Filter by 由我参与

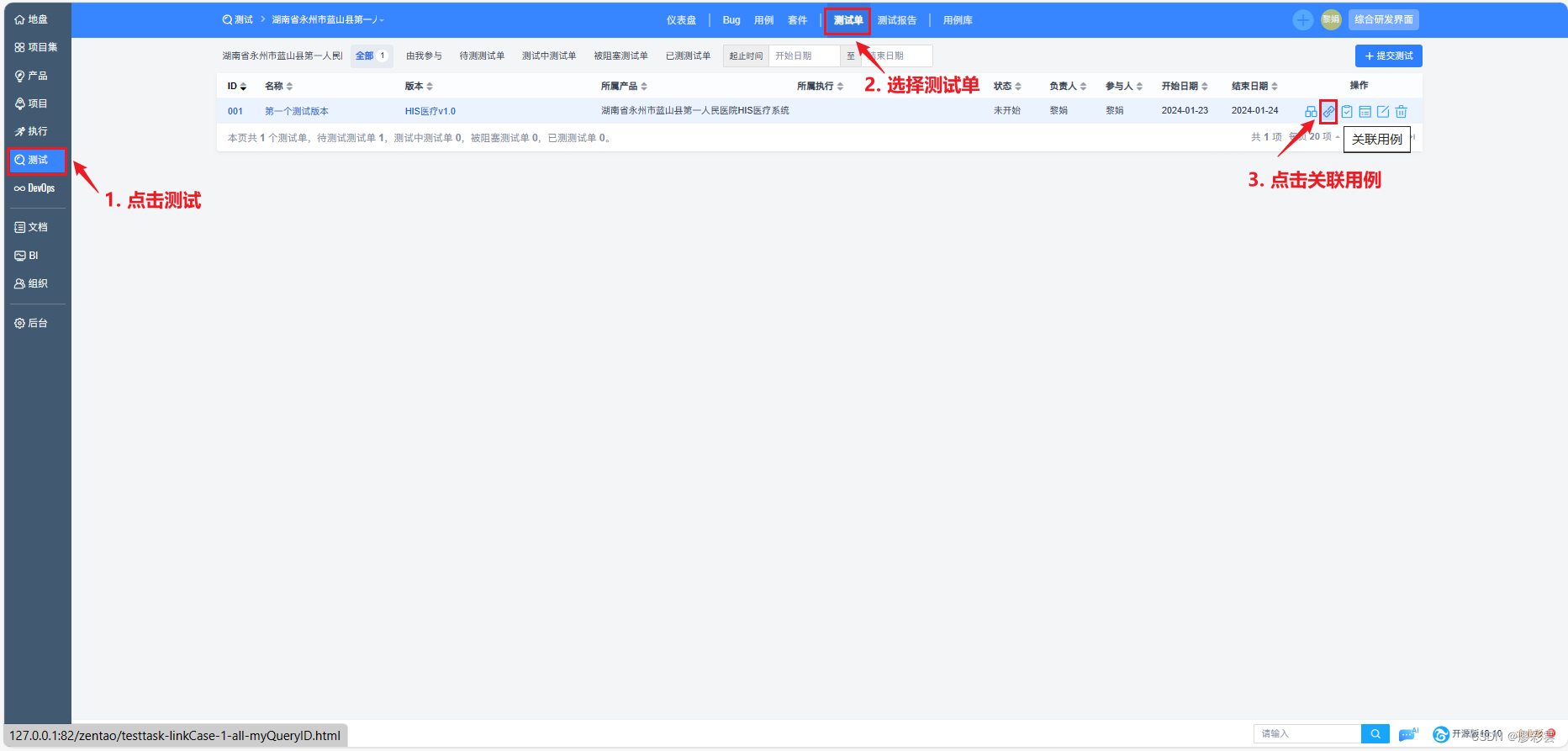pos(424,56)
